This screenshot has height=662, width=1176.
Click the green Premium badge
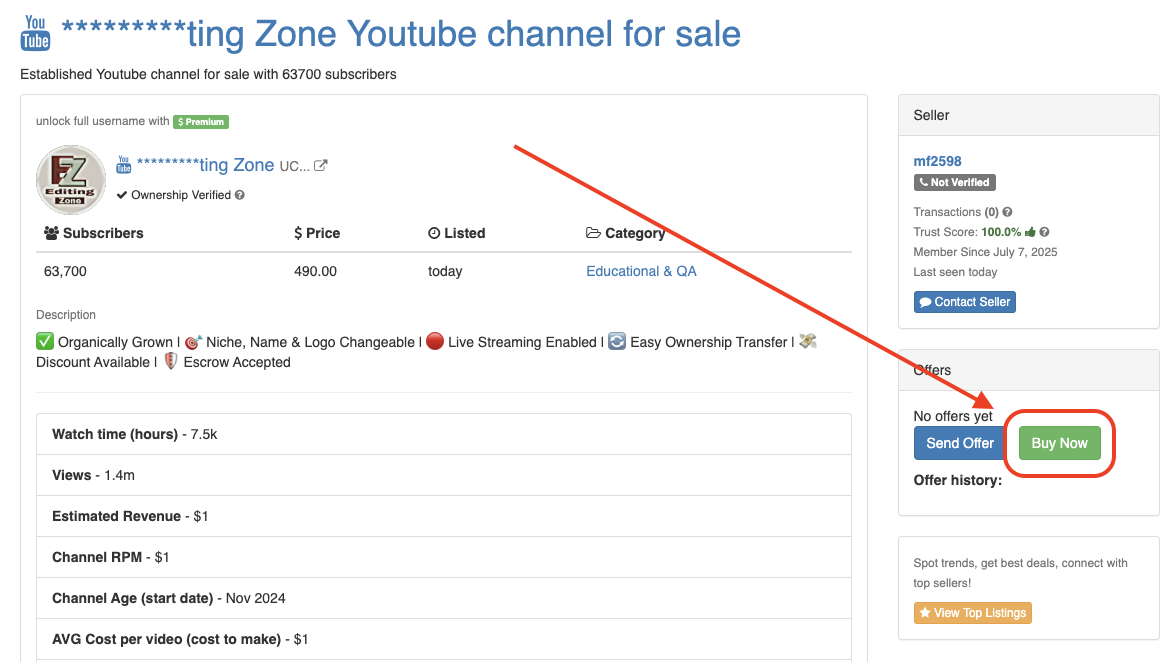[x=201, y=121]
